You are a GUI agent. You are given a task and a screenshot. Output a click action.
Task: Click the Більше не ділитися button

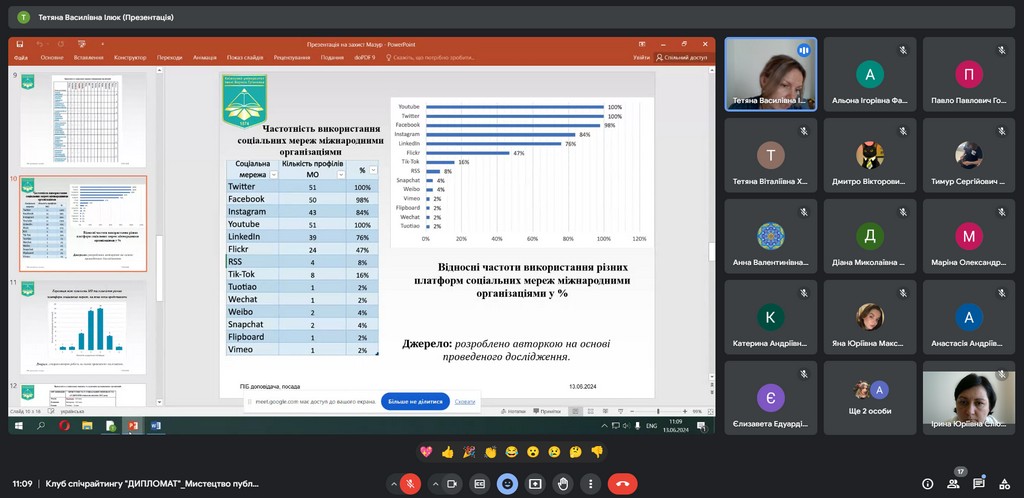pyautogui.click(x=415, y=401)
